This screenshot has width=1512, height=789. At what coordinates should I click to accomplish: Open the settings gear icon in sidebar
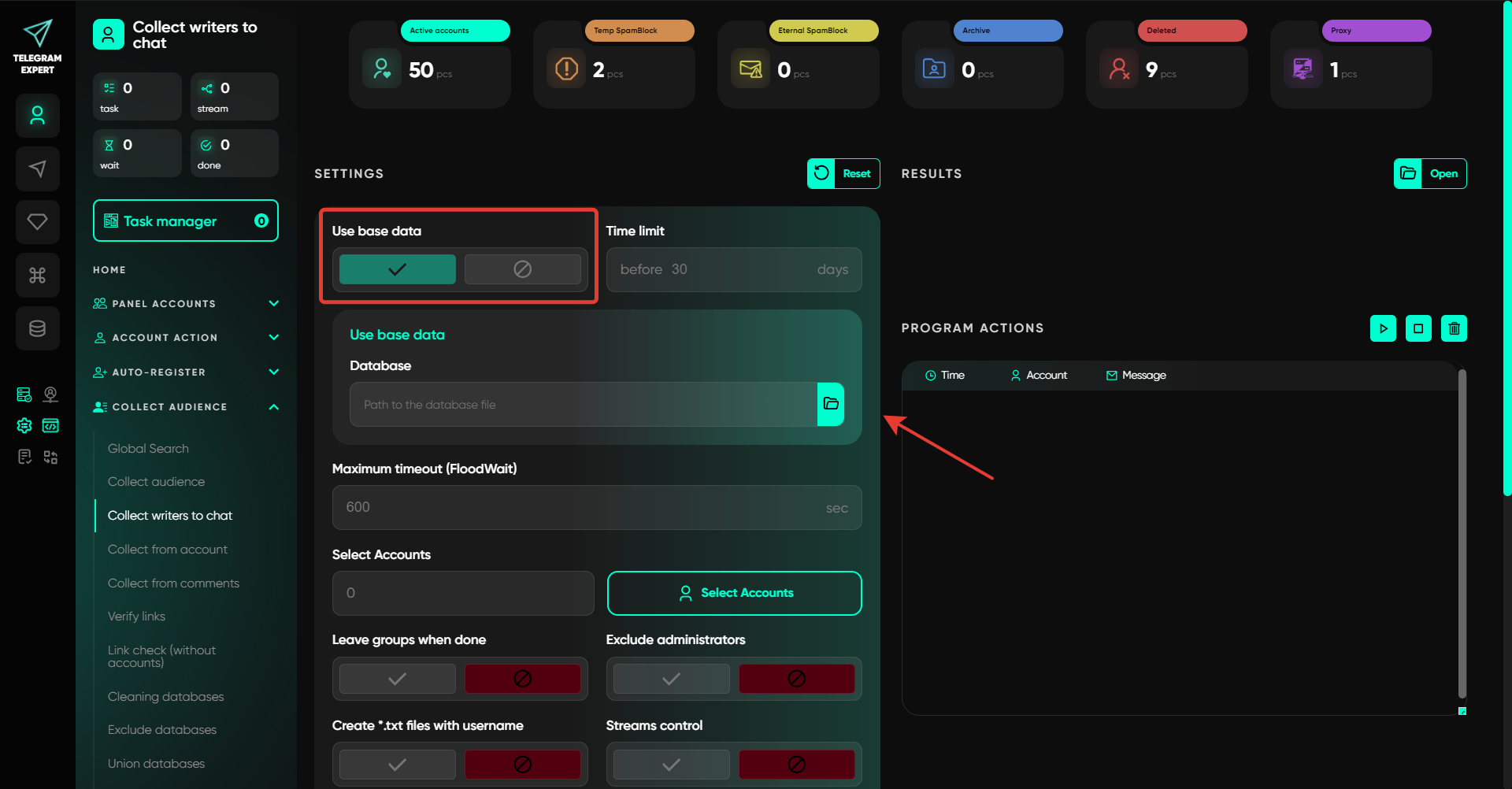24,426
